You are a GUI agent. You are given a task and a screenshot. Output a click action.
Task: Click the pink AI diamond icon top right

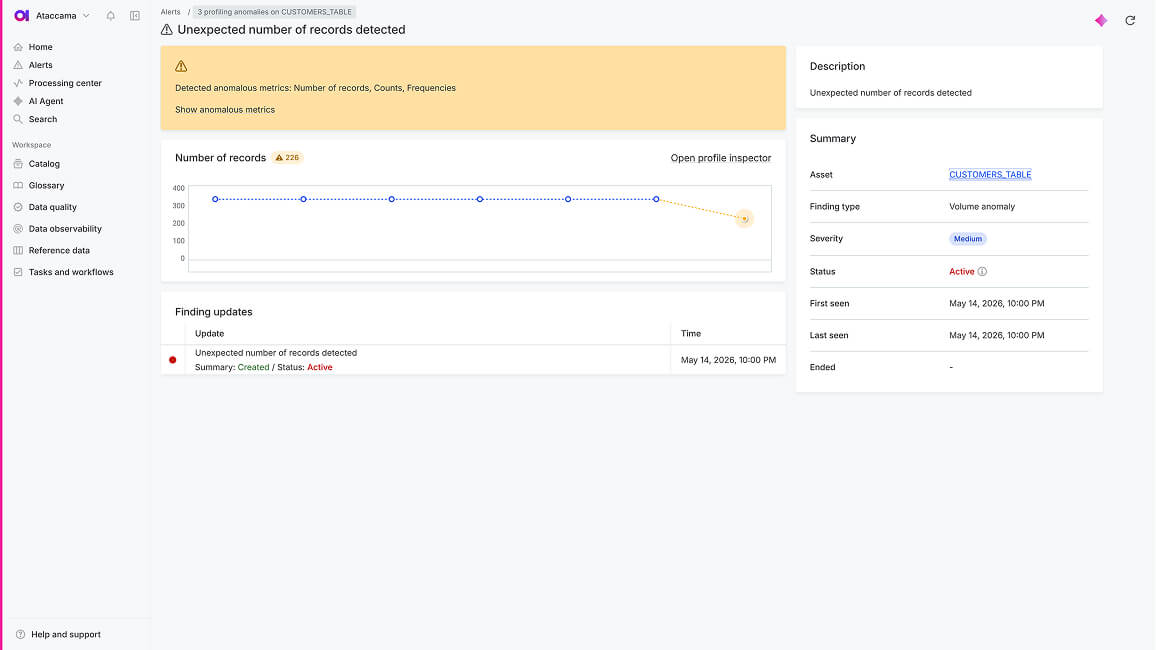tap(1101, 21)
